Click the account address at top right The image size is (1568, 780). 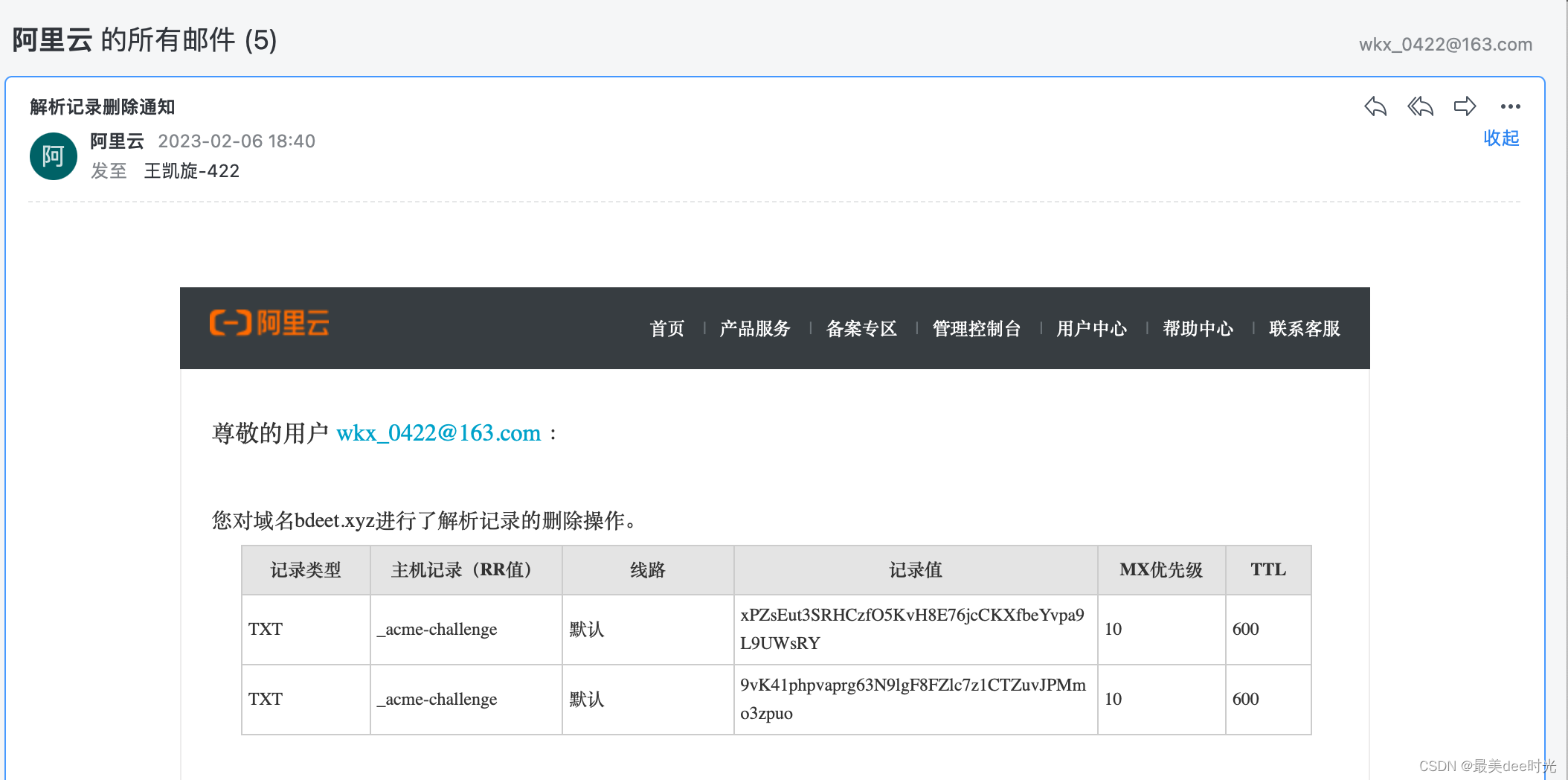pyautogui.click(x=1445, y=45)
